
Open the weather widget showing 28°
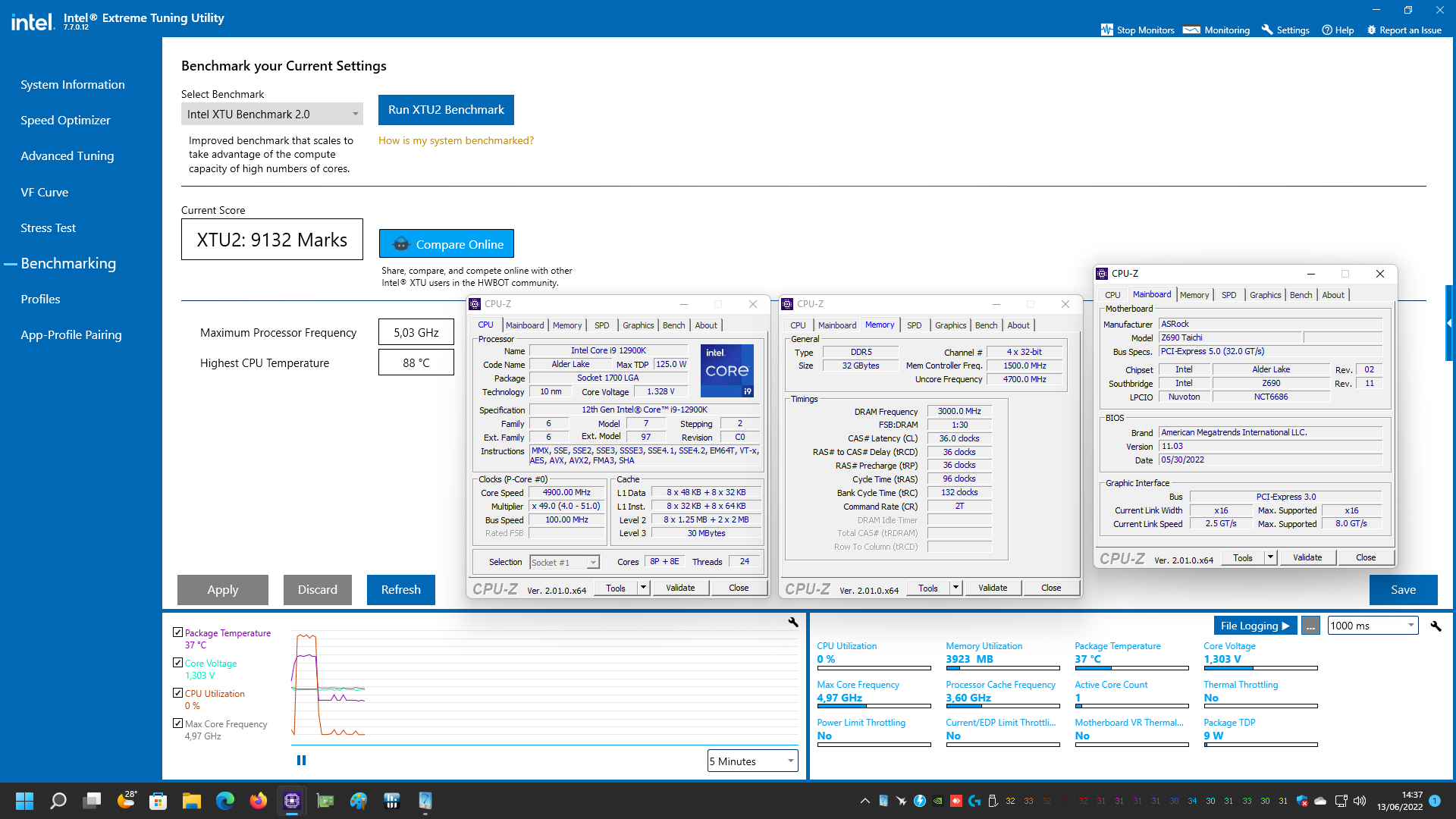click(x=127, y=800)
